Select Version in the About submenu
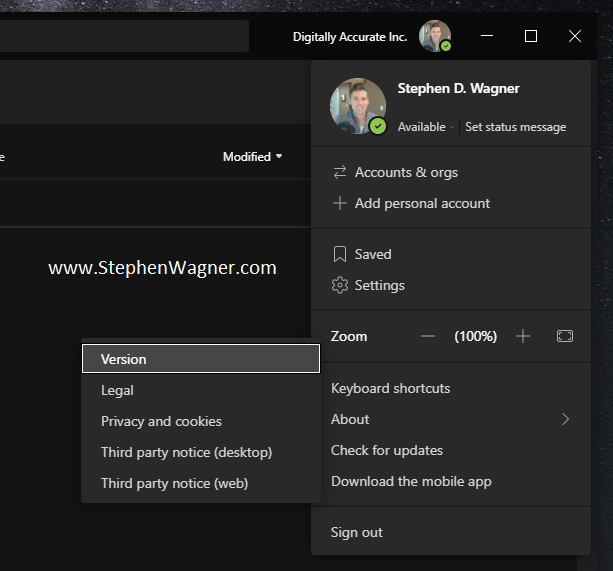The image size is (613, 571). (201, 359)
